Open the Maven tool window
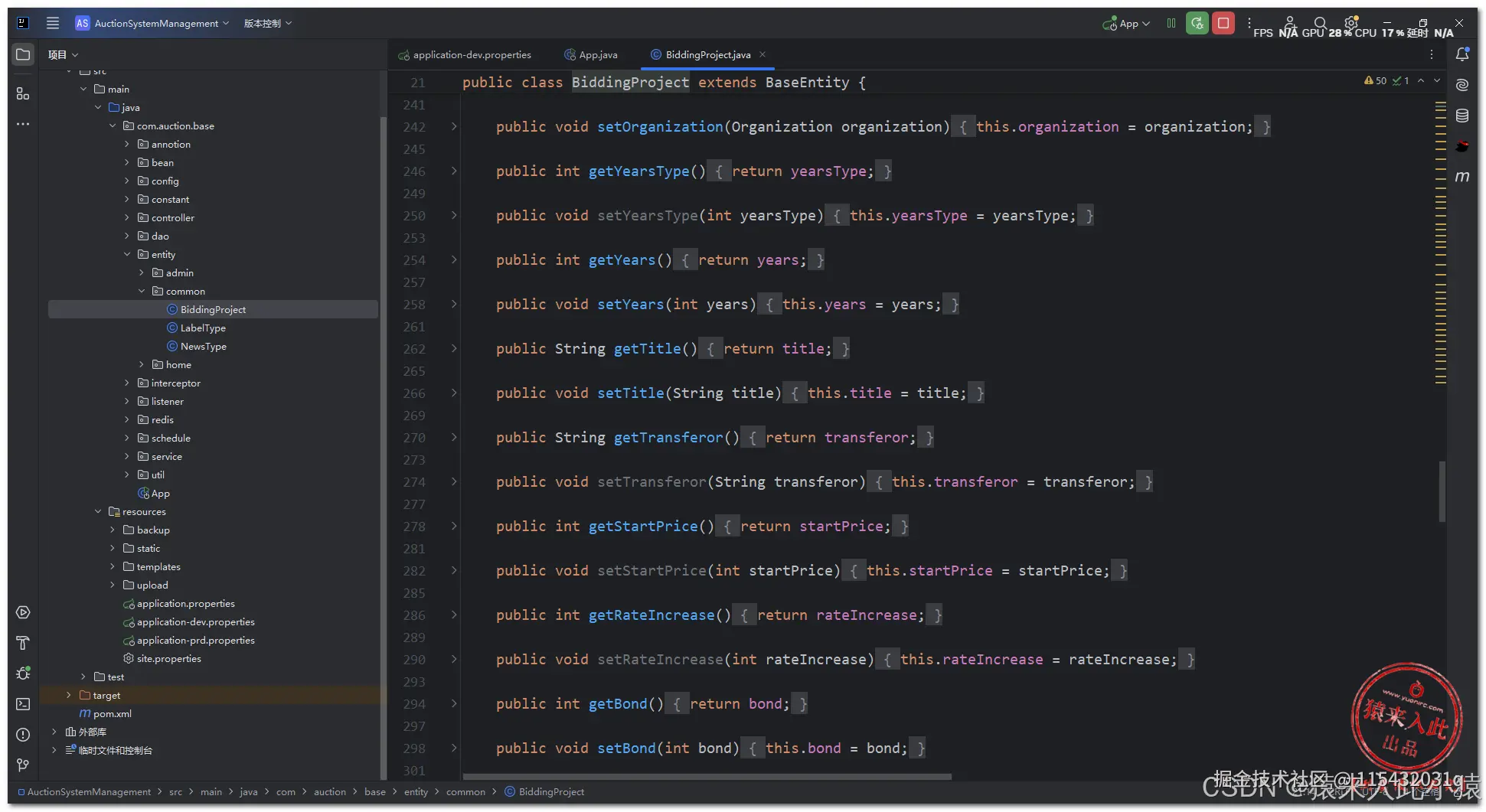 1462,177
